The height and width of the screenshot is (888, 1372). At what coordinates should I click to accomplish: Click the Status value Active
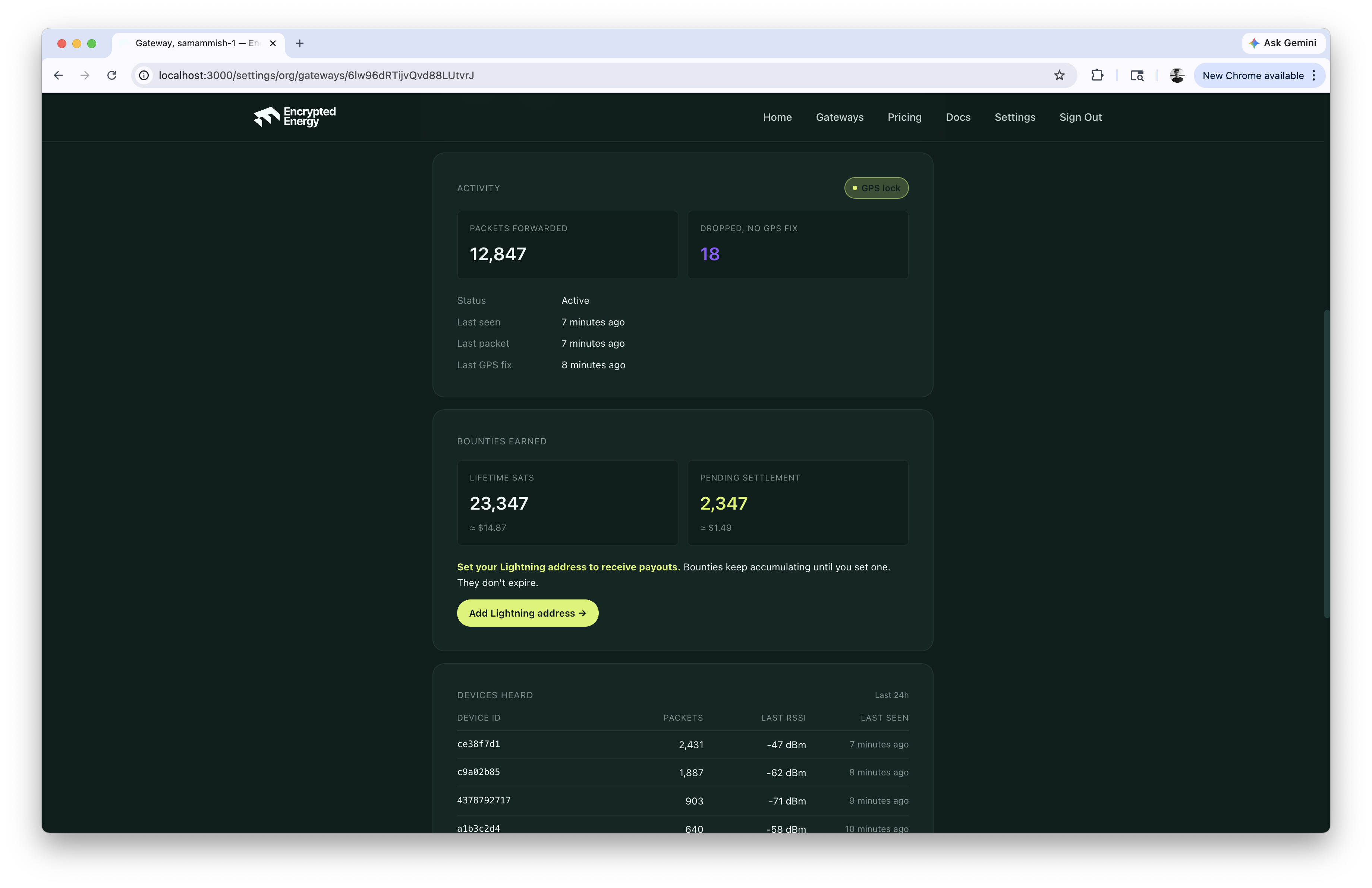tap(575, 301)
